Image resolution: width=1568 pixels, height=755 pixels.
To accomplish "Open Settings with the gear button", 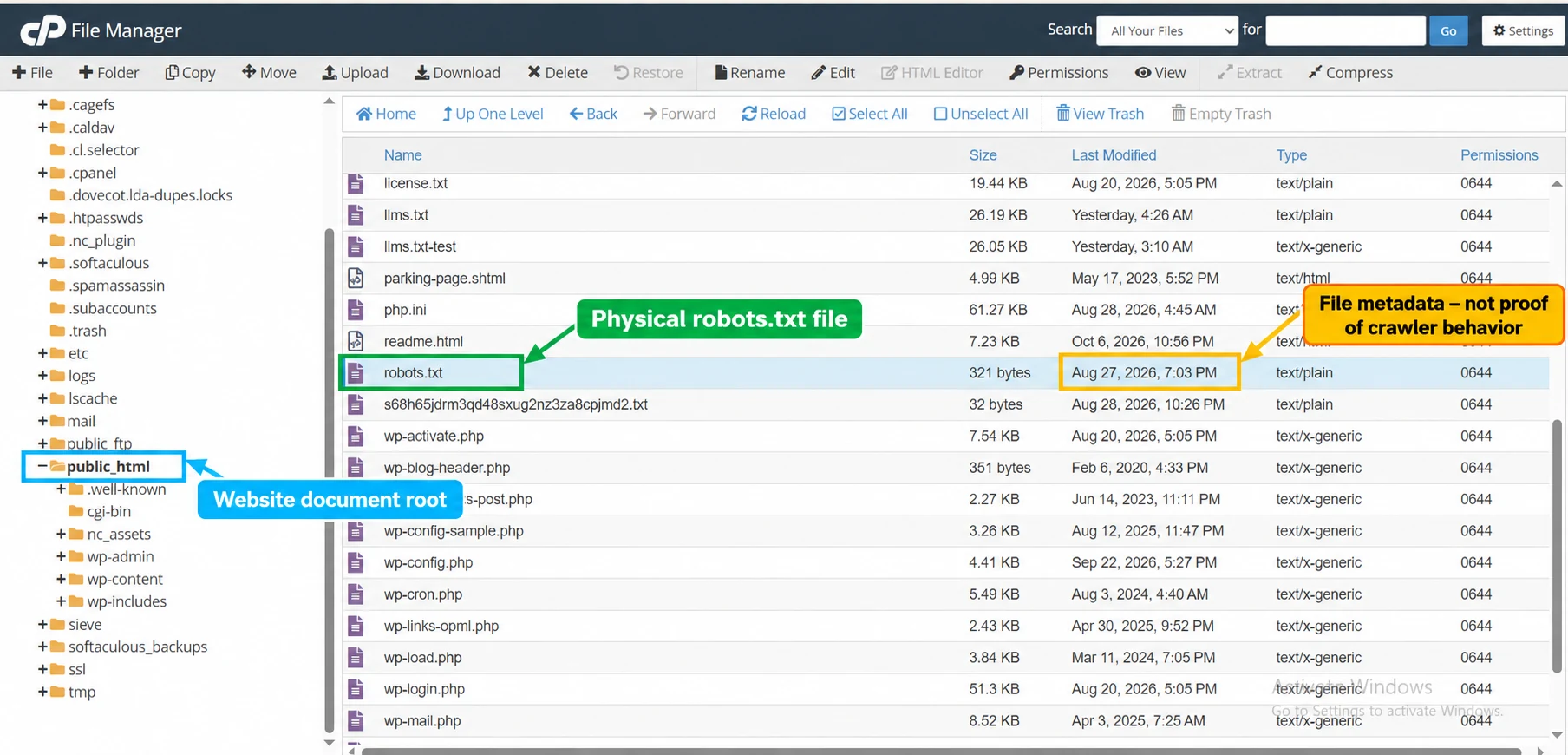I will [1523, 30].
